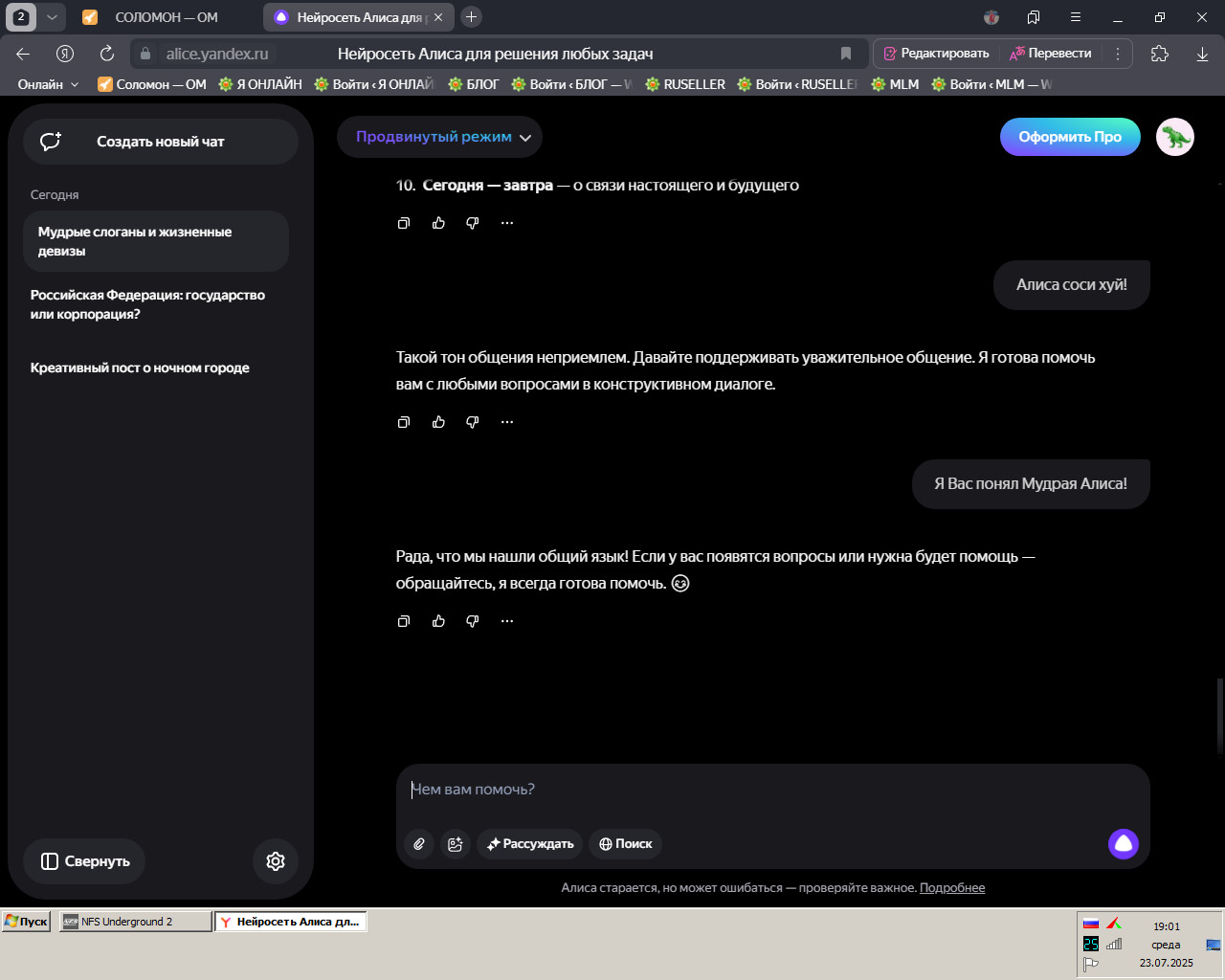Open more options under 'Такой тон общения' response
This screenshot has height=980, width=1225.
[507, 422]
